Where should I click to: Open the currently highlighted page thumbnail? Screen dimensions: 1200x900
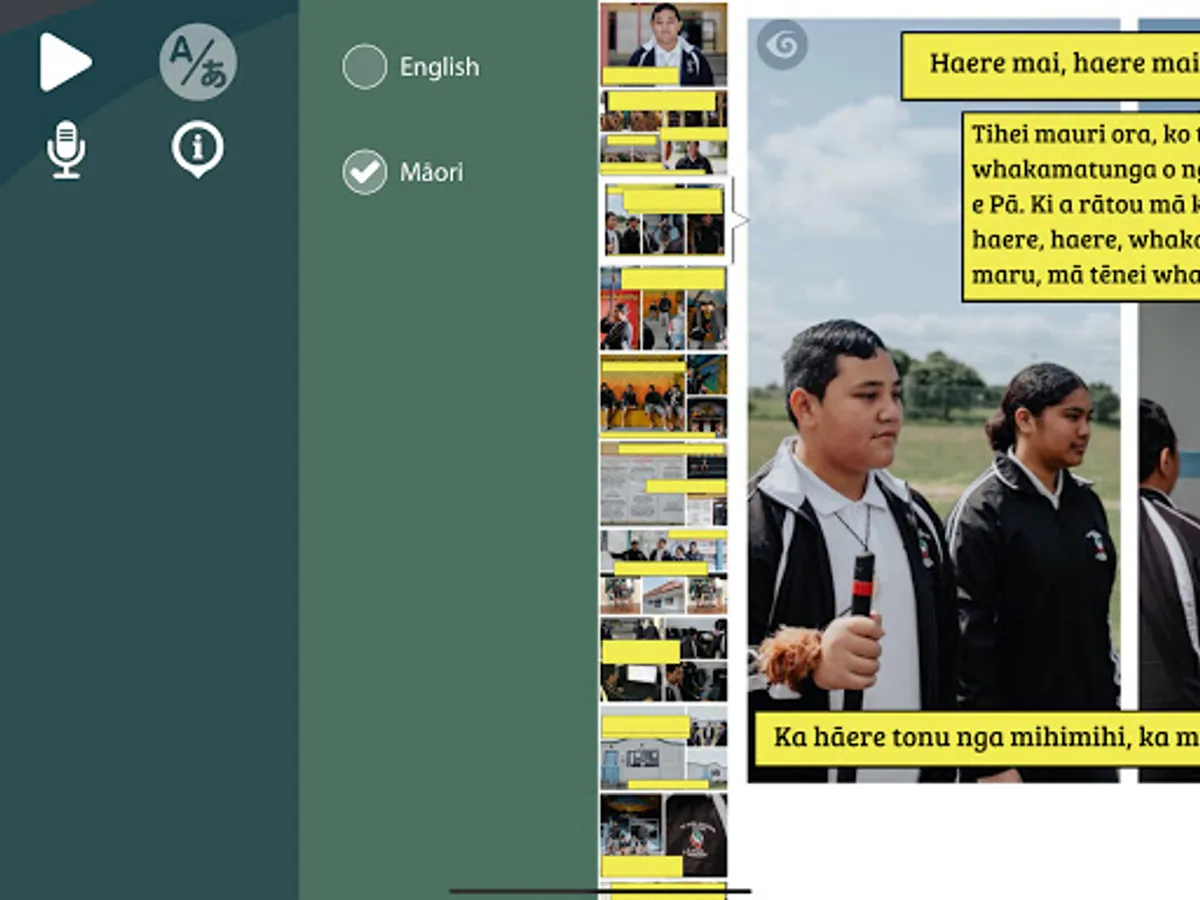tap(664, 220)
